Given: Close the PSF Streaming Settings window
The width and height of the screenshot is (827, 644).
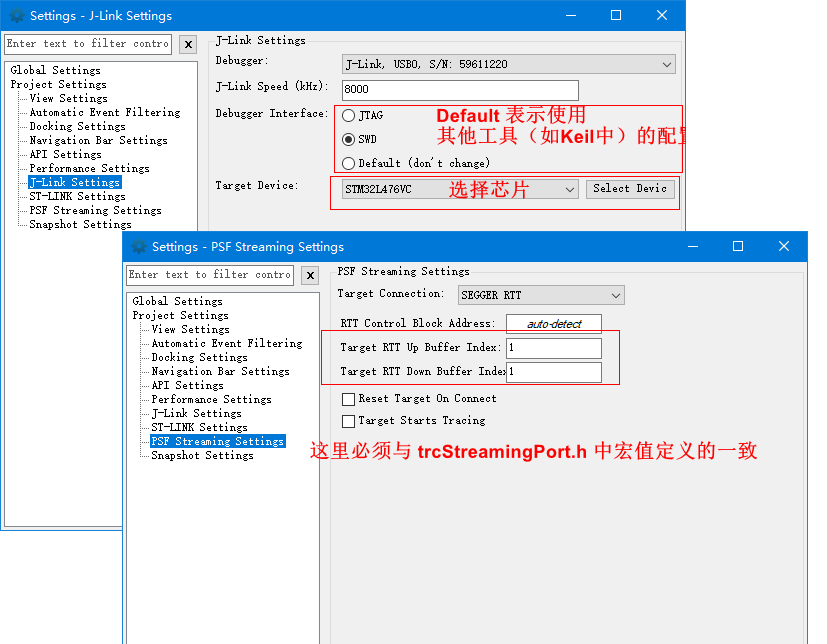Looking at the screenshot, I should tap(784, 246).
